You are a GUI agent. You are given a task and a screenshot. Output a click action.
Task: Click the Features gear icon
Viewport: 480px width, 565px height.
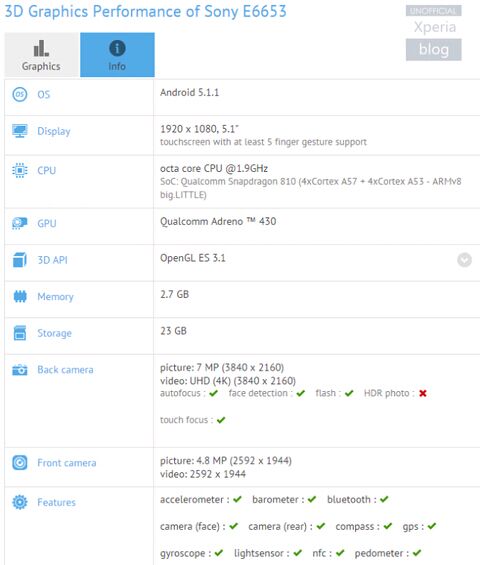point(20,502)
